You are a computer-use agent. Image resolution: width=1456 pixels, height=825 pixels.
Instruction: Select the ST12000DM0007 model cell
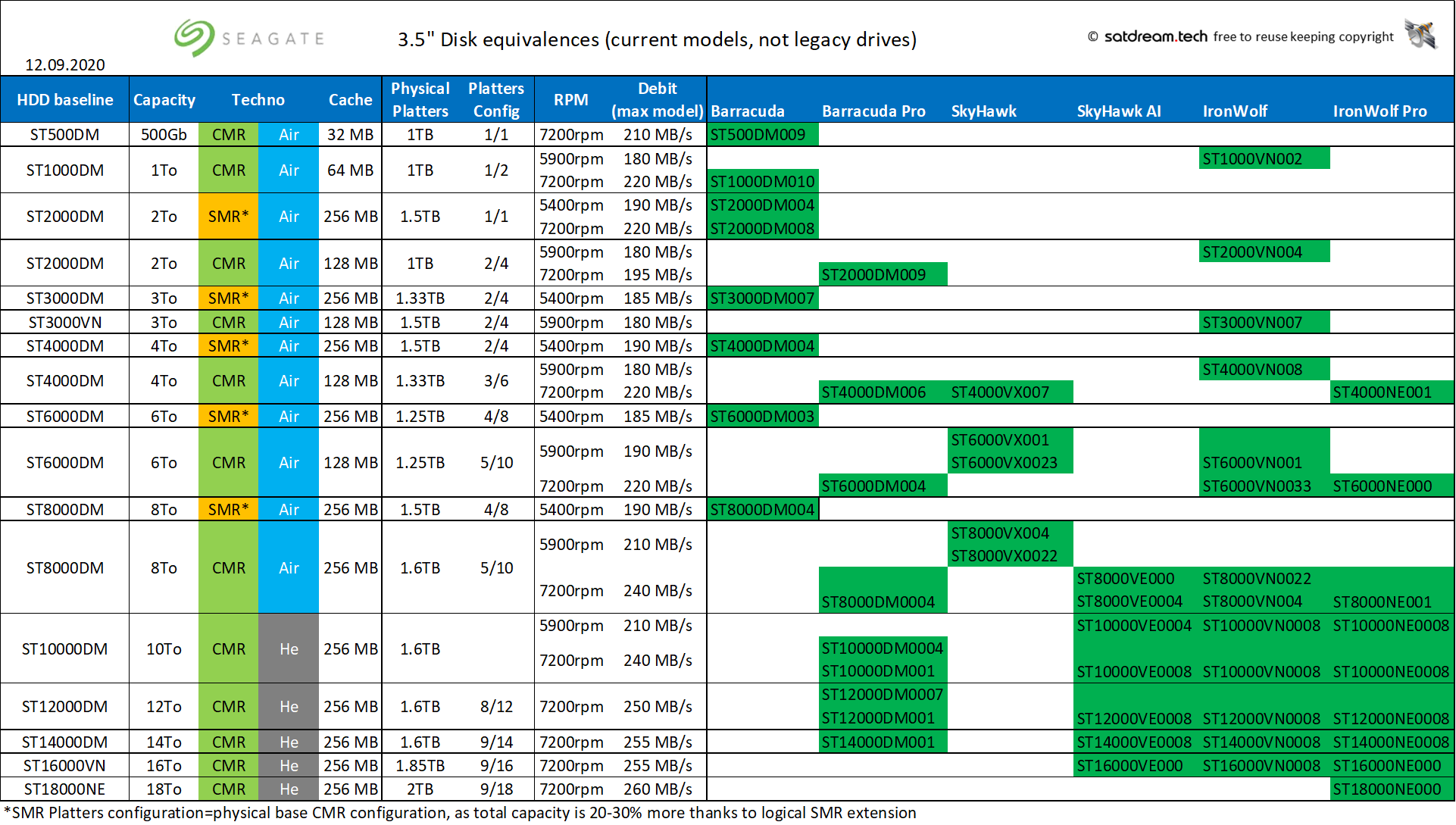pyautogui.click(x=883, y=694)
